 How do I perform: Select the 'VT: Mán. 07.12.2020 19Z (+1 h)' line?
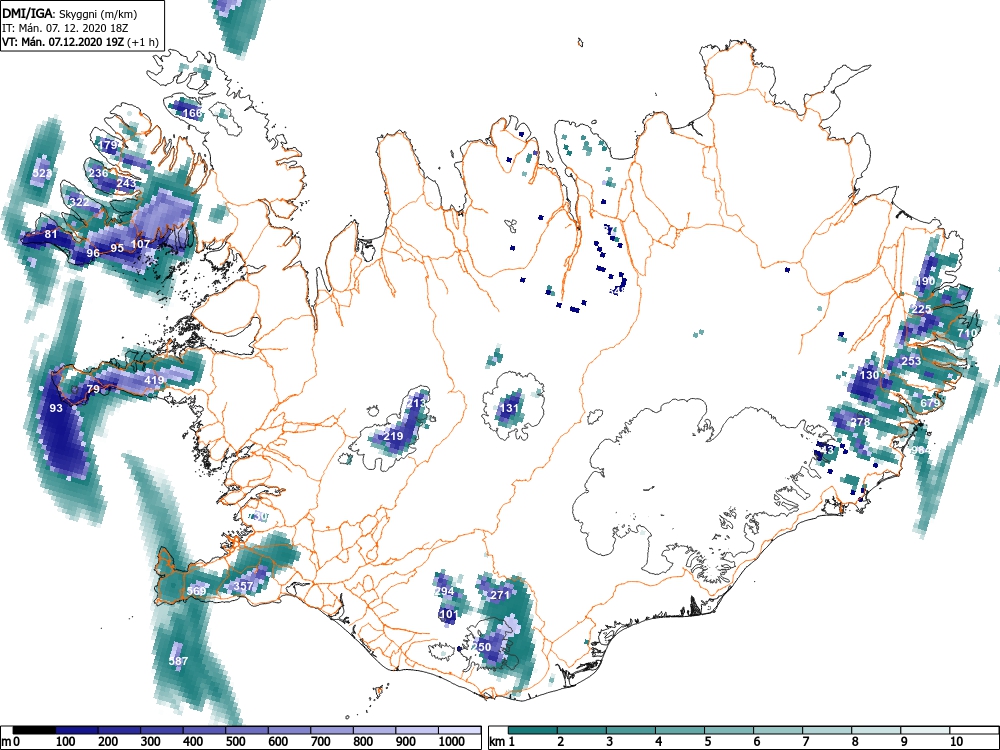pyautogui.click(x=80, y=42)
